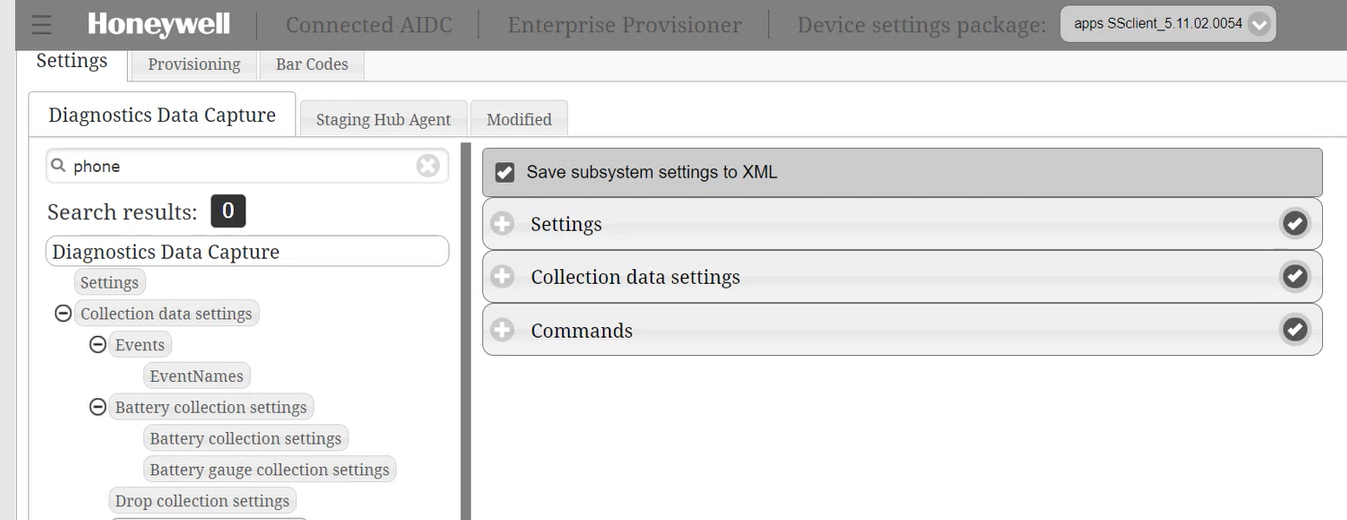The image size is (1347, 520).
Task: Collapse Collection data settings tree node
Action: tap(63, 314)
